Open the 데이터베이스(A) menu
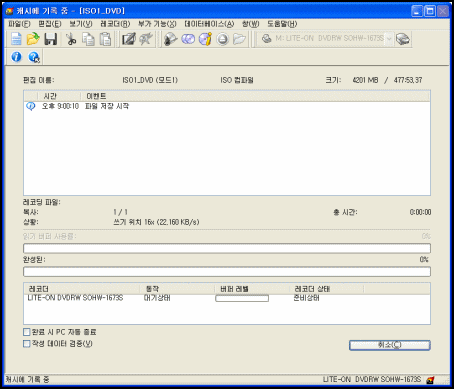The height and width of the screenshot is (389, 454). [x=209, y=24]
